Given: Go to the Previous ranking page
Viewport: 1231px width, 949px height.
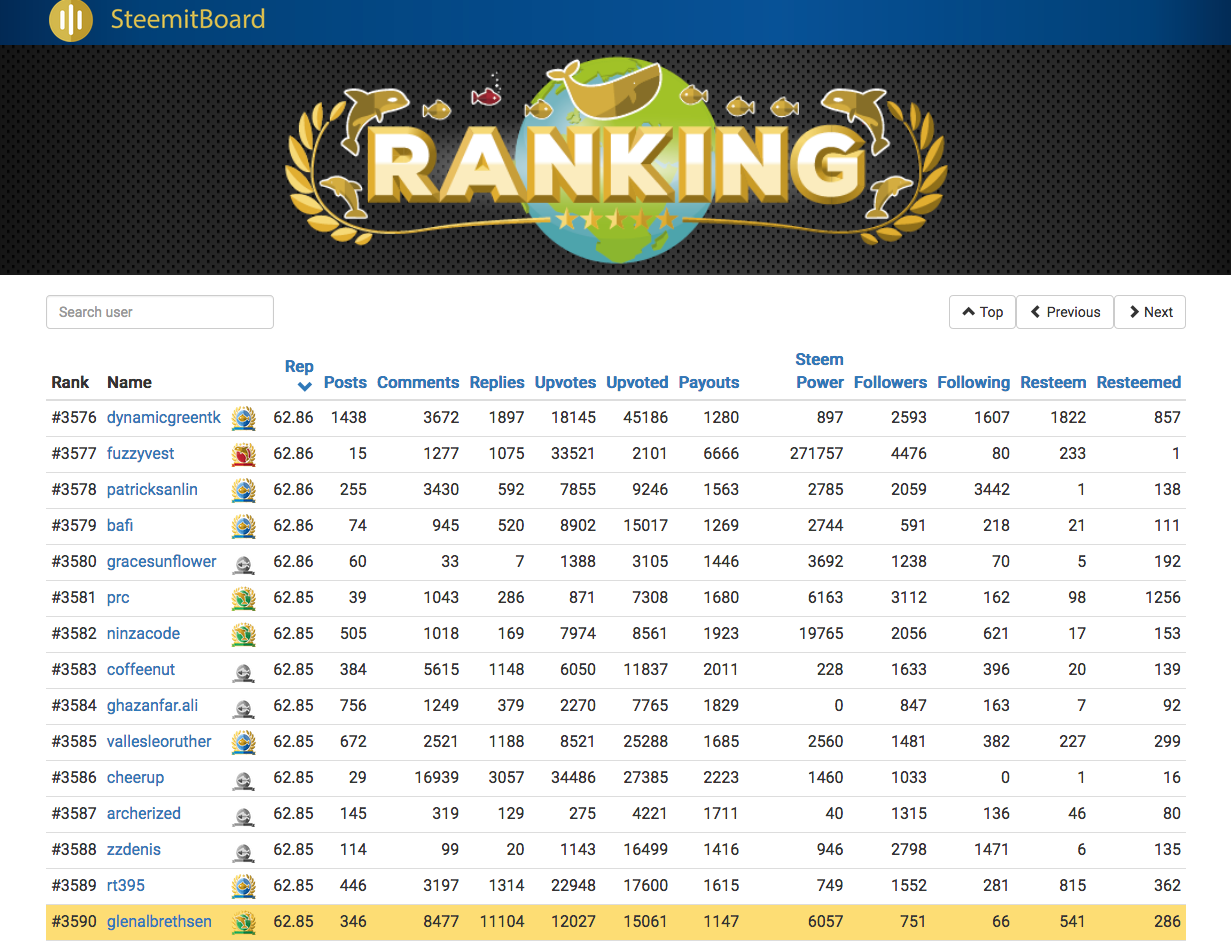Looking at the screenshot, I should click(x=1065, y=312).
